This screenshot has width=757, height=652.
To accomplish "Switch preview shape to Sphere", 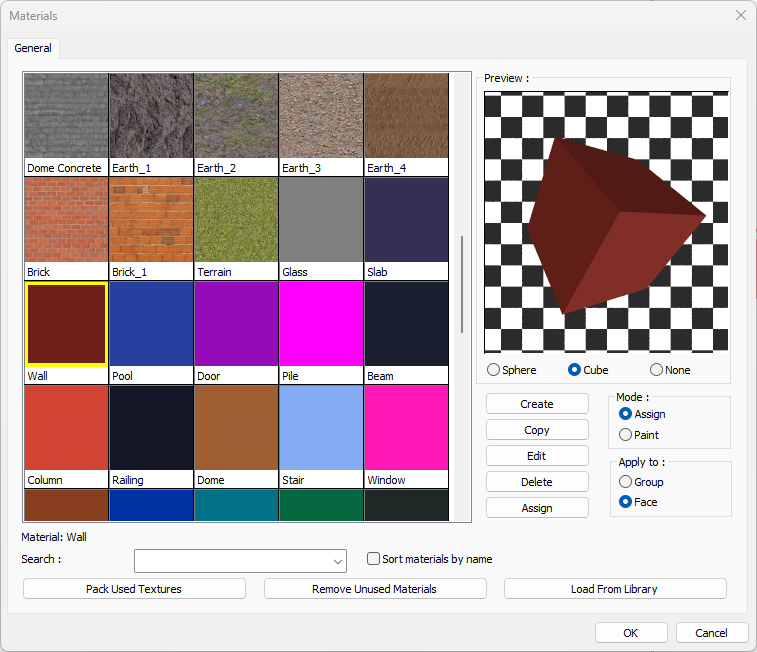I will click(x=494, y=370).
